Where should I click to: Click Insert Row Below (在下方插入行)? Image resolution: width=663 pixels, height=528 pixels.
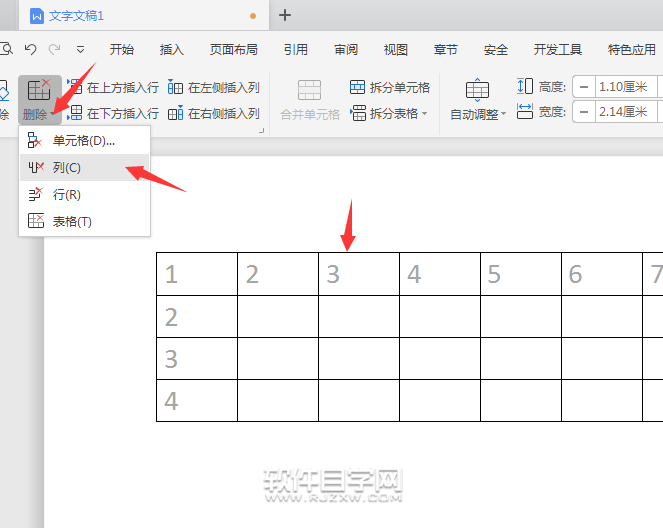113,113
